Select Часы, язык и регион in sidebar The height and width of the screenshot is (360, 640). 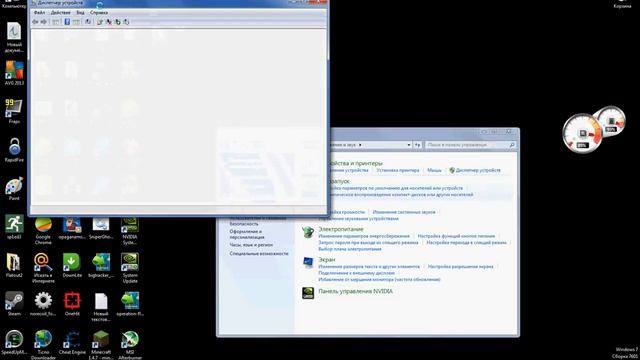click(251, 245)
